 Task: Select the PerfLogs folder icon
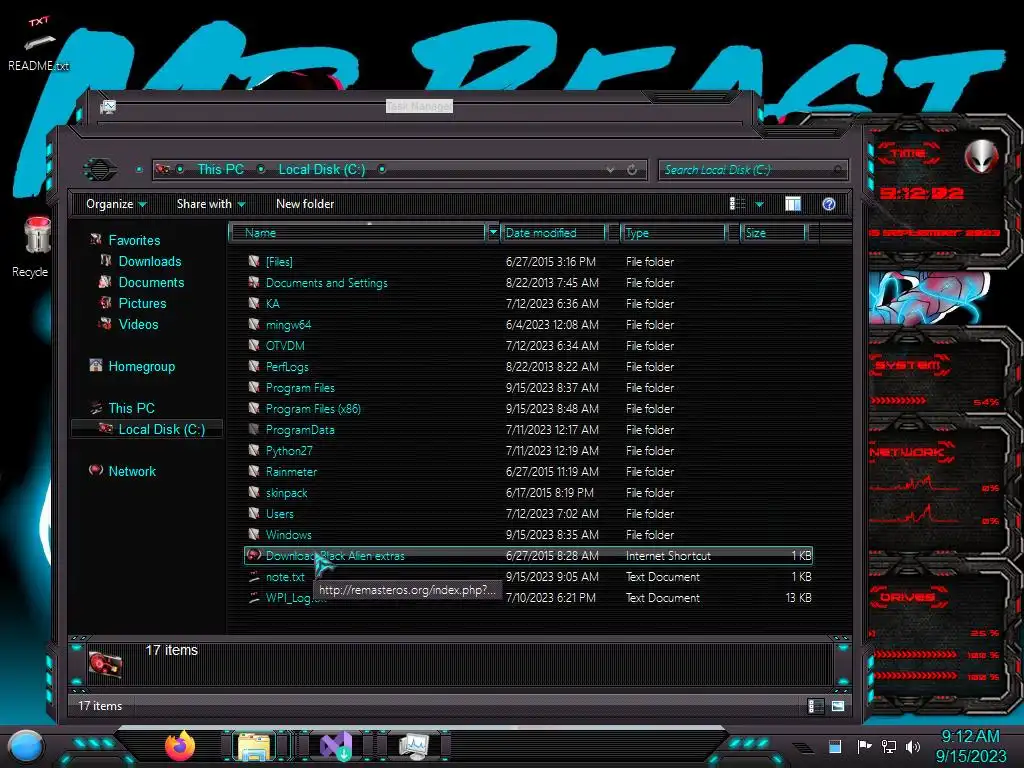(254, 366)
